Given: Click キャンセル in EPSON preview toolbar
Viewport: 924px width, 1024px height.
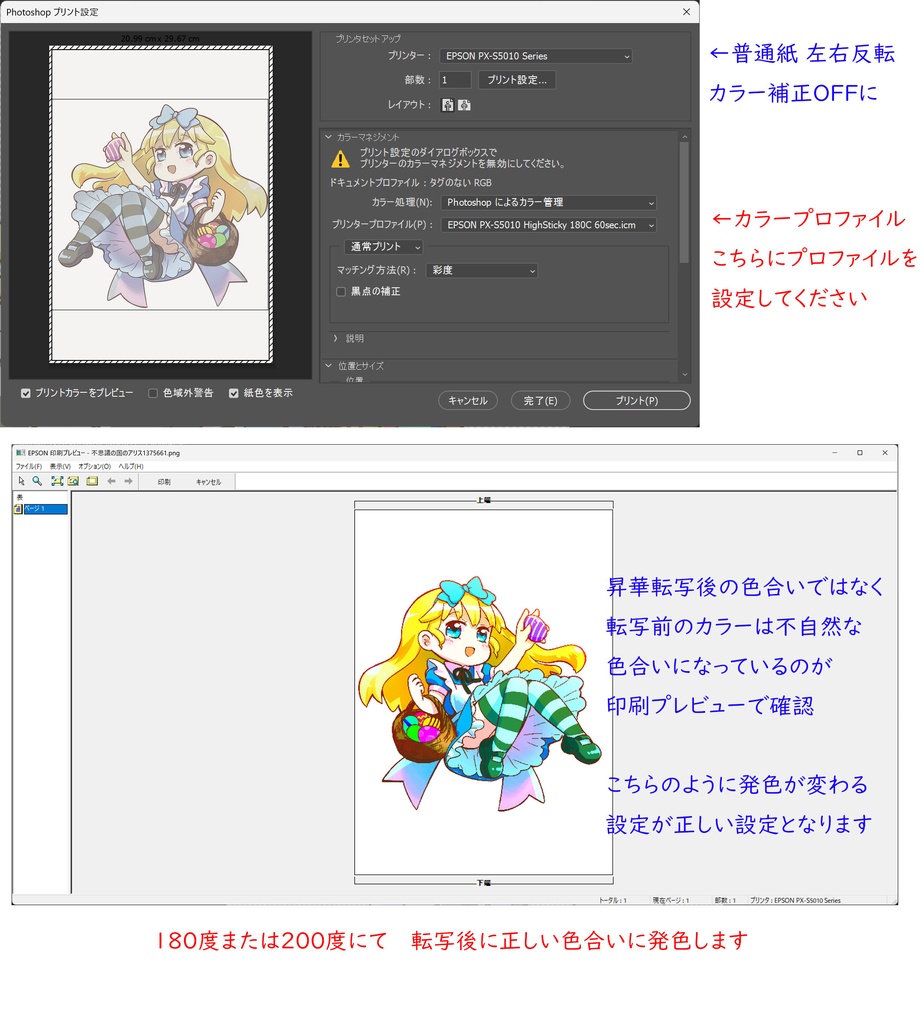Looking at the screenshot, I should pyautogui.click(x=208, y=482).
